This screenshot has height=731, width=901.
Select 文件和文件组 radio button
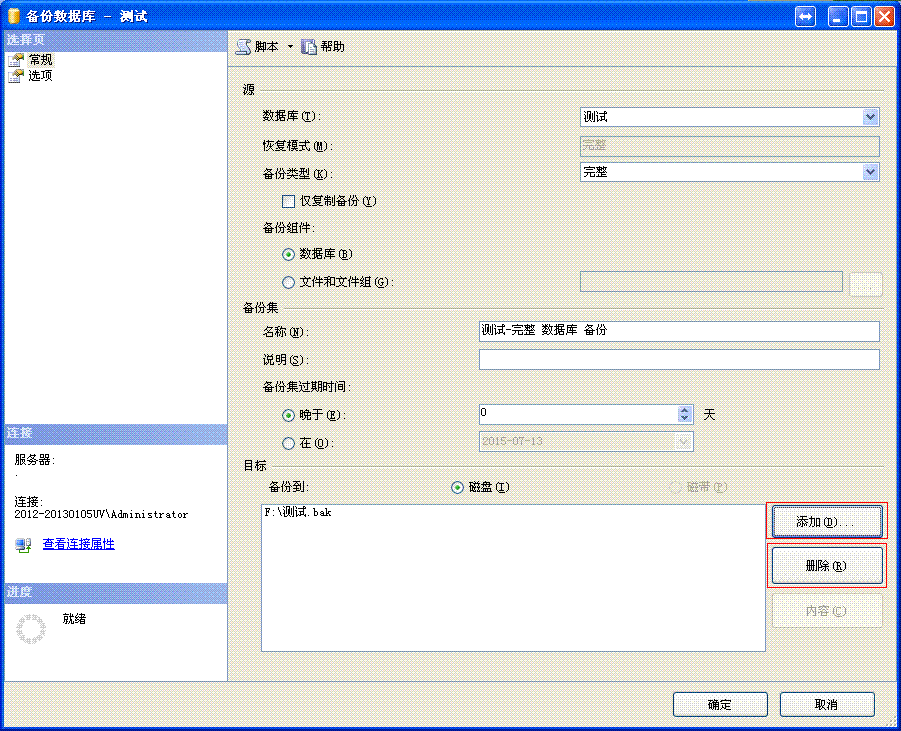pyautogui.click(x=289, y=282)
